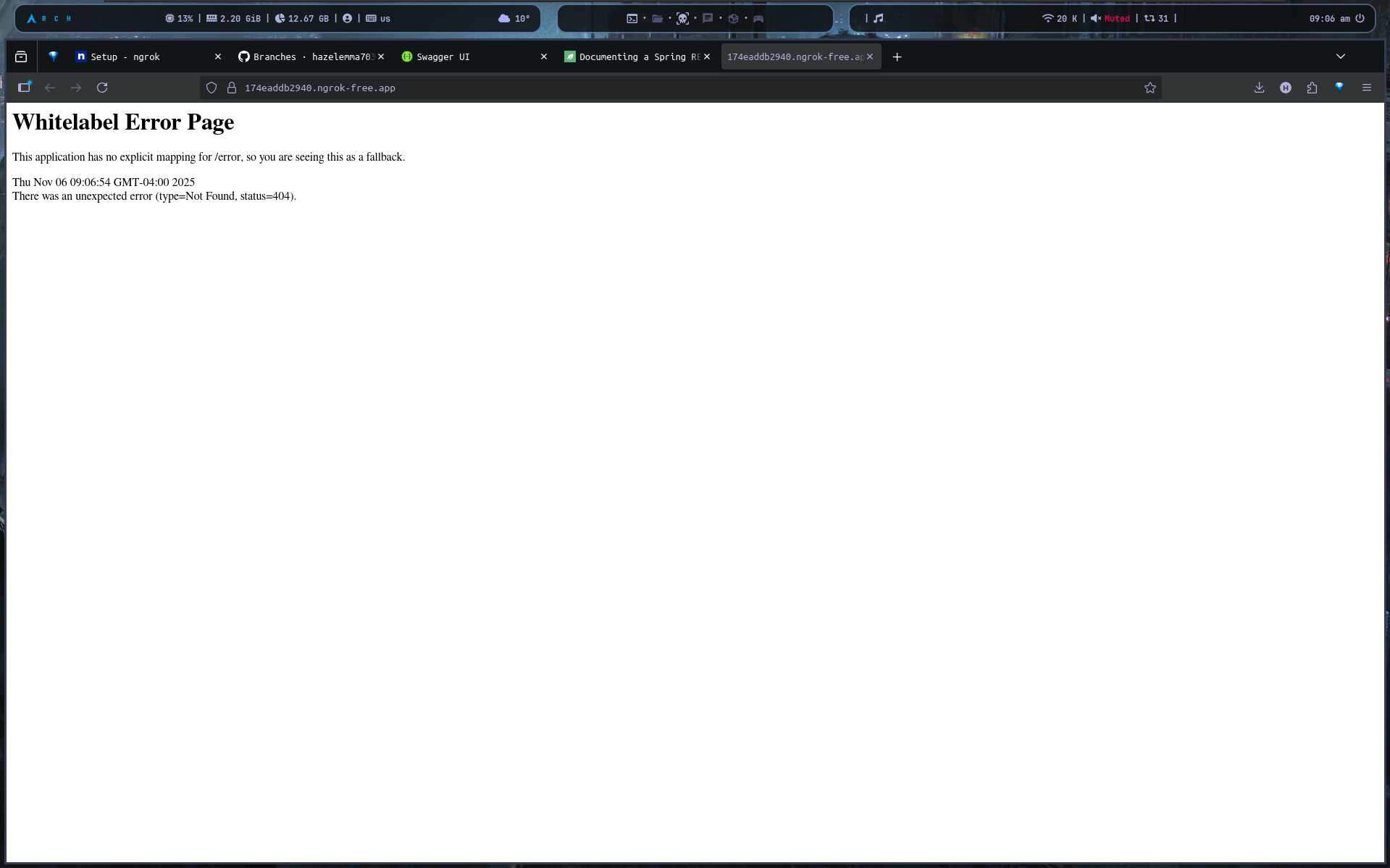Open the extensions puzzle icon
1390x868 pixels.
(x=1312, y=88)
